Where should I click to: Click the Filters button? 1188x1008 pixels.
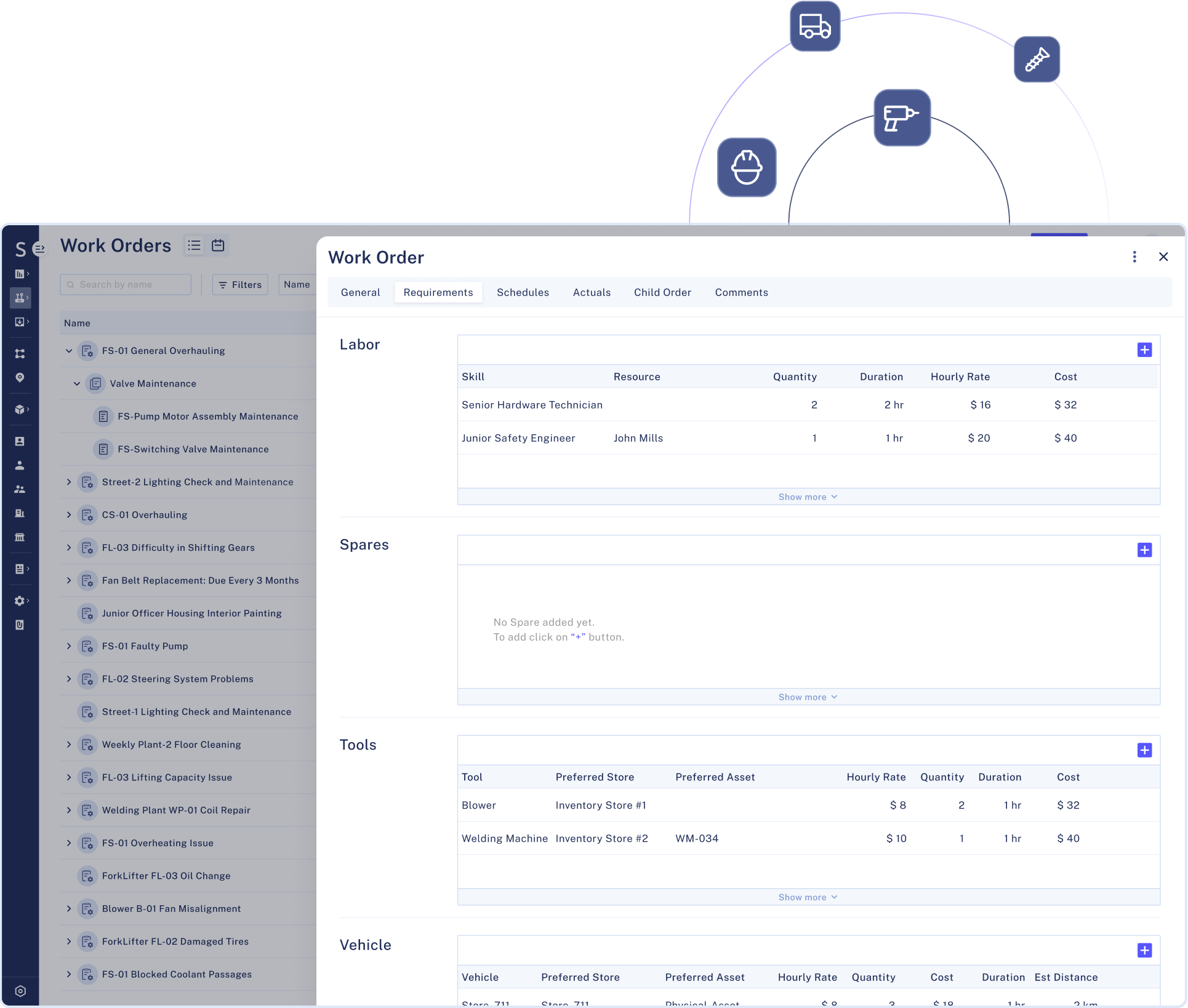[x=240, y=285]
